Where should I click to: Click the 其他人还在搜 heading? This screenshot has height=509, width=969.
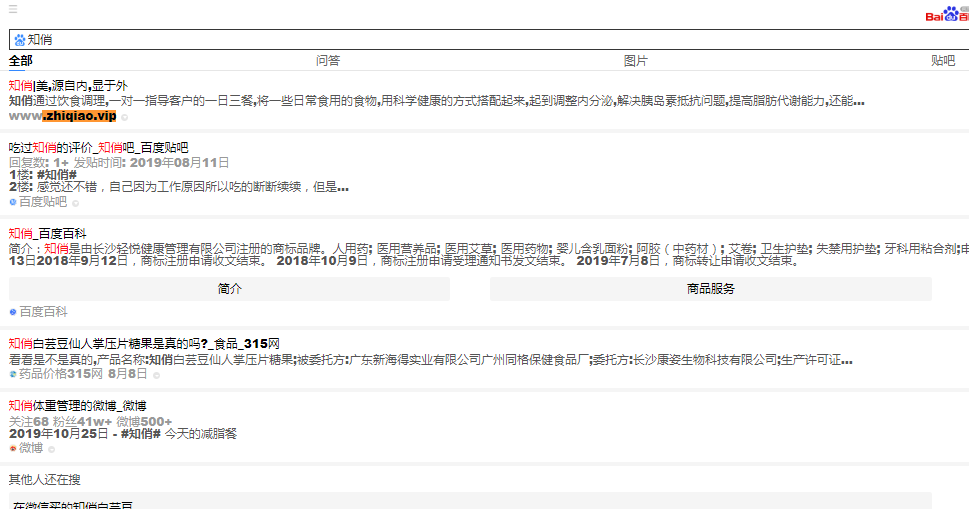tap(44, 480)
